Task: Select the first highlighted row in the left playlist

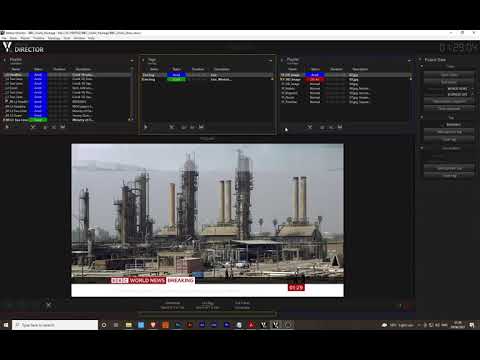Action: 66,75
